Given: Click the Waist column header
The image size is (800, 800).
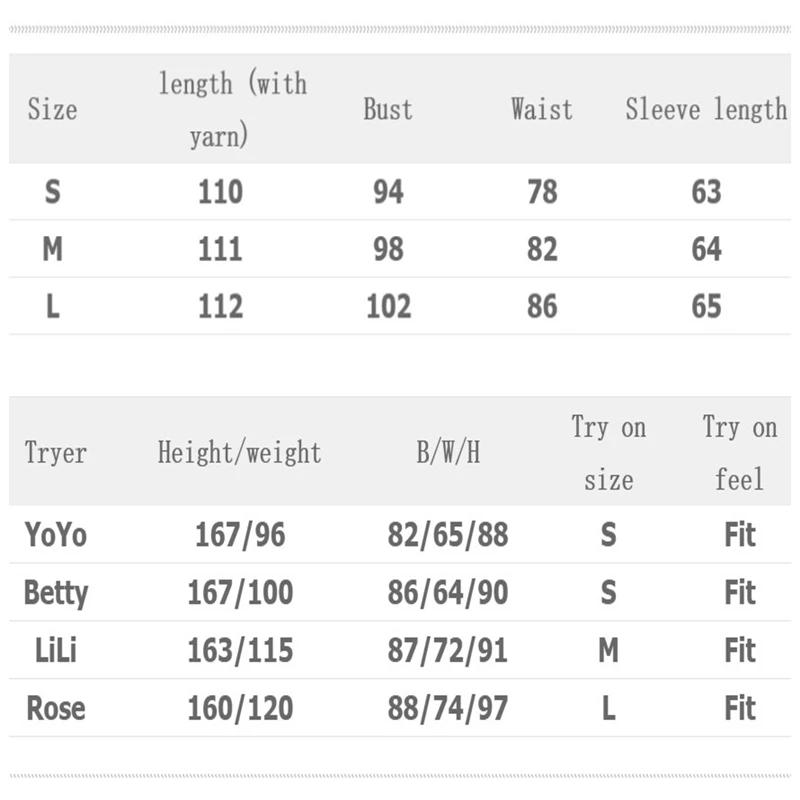Looking at the screenshot, I should coord(542,109).
